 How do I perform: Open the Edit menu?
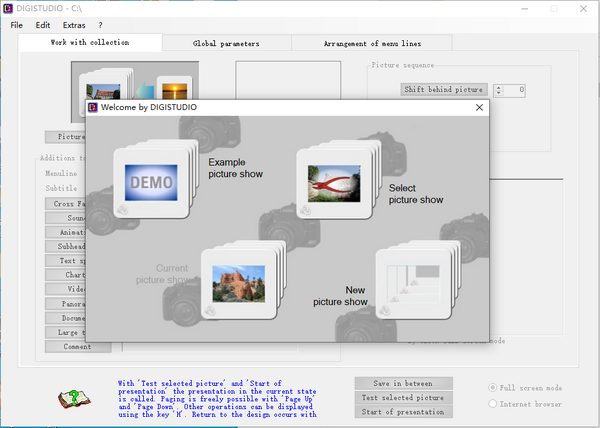(43, 25)
